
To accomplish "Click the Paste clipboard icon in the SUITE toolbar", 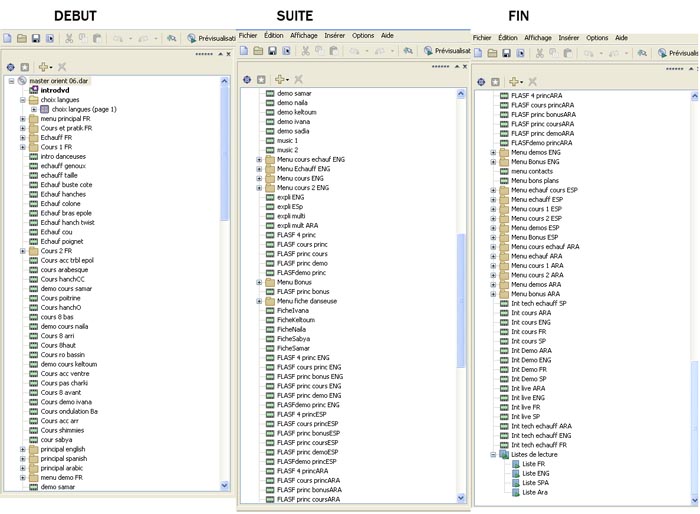I will point(332,50).
